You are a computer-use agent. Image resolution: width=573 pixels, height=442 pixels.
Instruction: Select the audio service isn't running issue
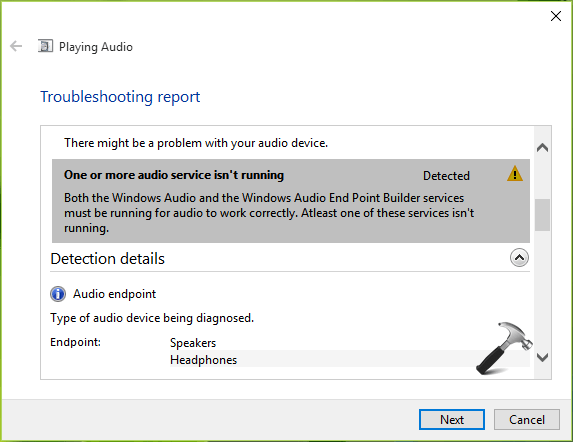291,201
